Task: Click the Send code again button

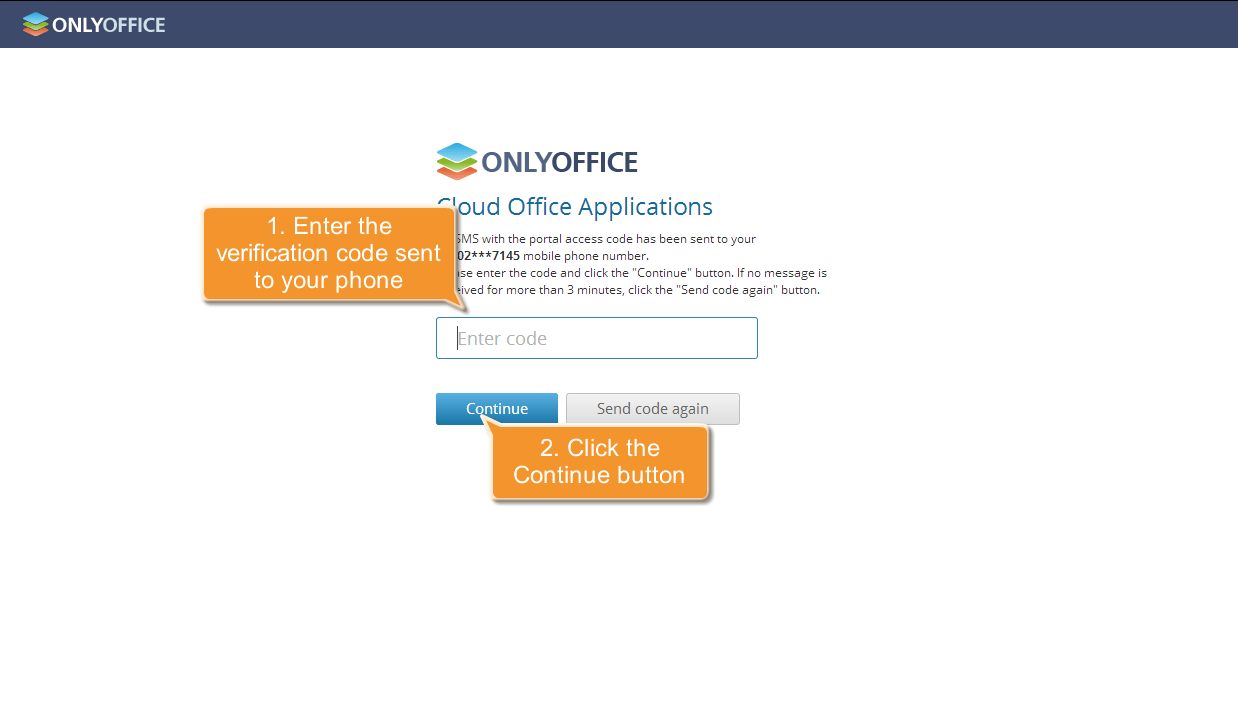Action: 652,408
